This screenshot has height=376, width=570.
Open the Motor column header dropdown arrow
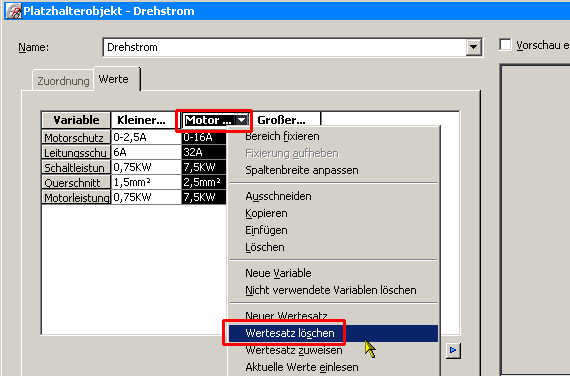tap(242, 120)
